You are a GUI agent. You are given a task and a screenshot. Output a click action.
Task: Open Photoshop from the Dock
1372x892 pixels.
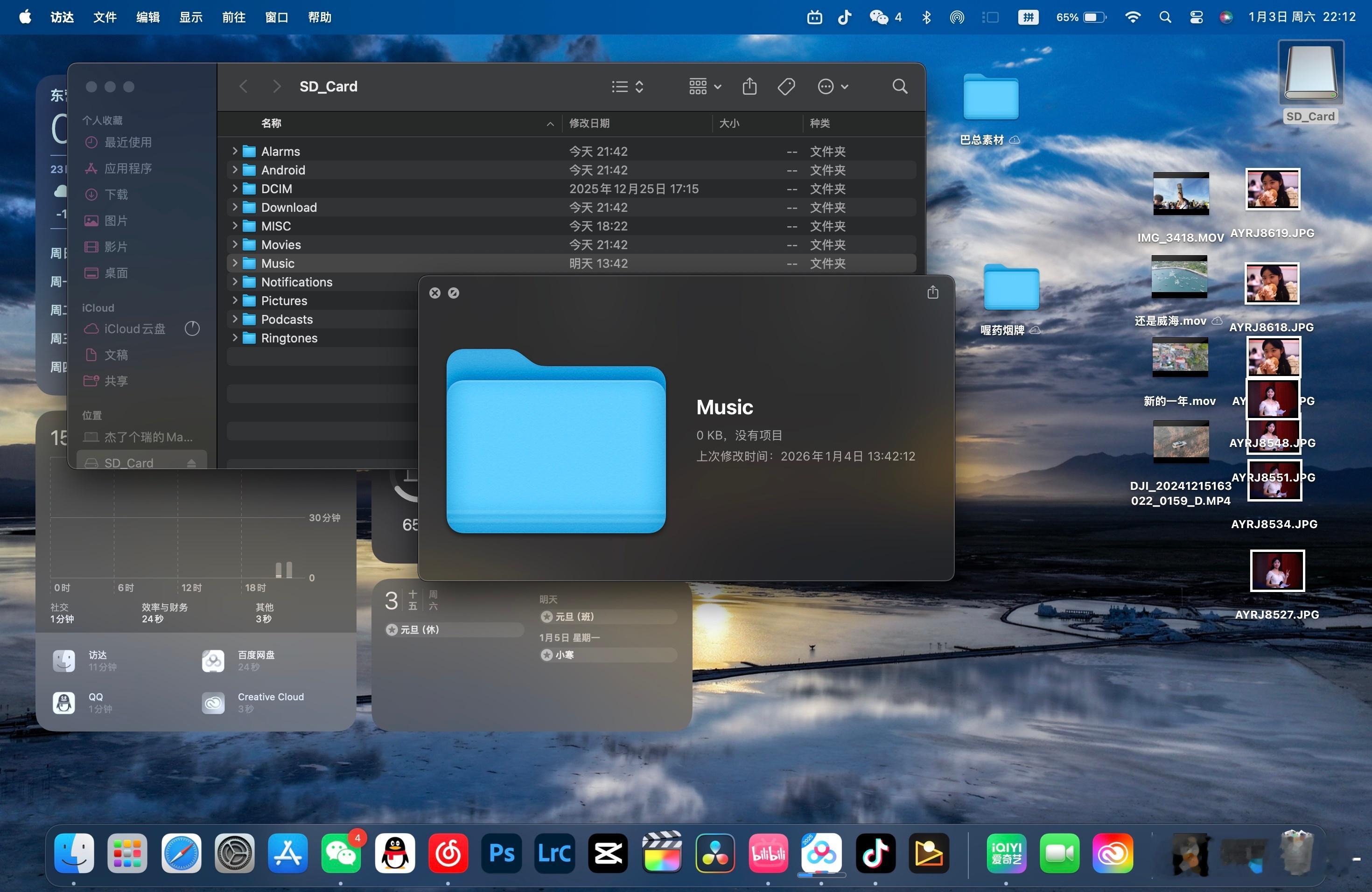tap(501, 853)
